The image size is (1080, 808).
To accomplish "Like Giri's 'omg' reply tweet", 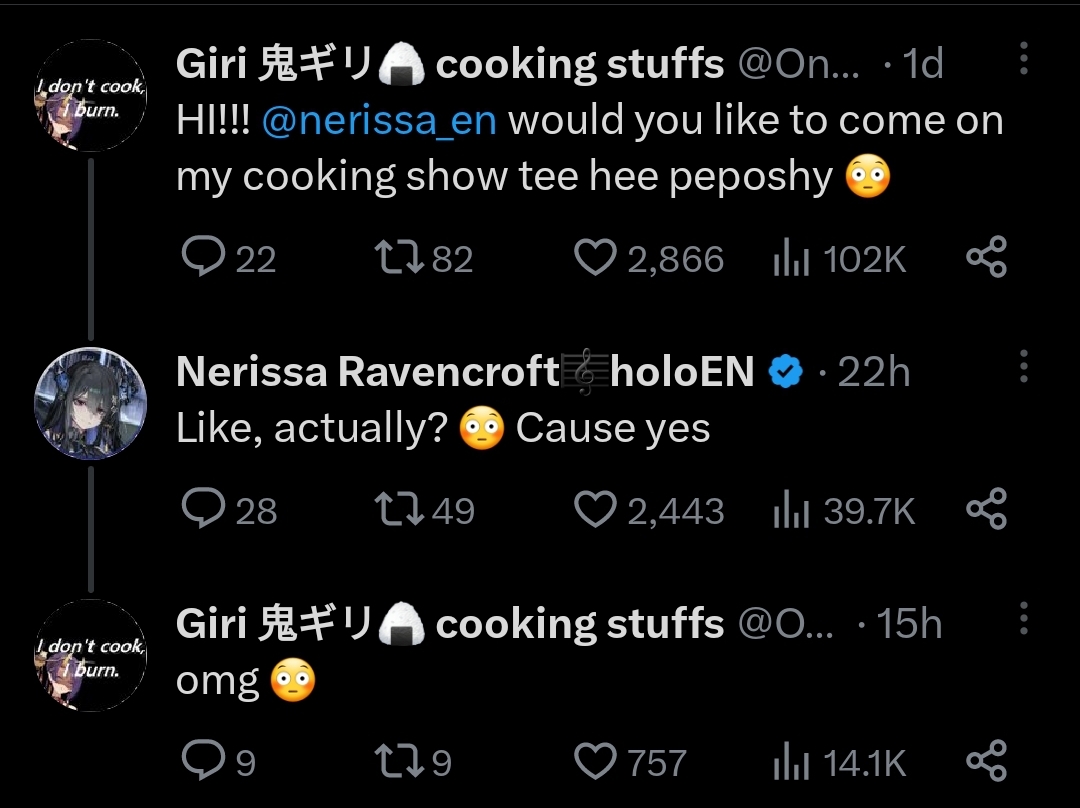I will click(597, 763).
